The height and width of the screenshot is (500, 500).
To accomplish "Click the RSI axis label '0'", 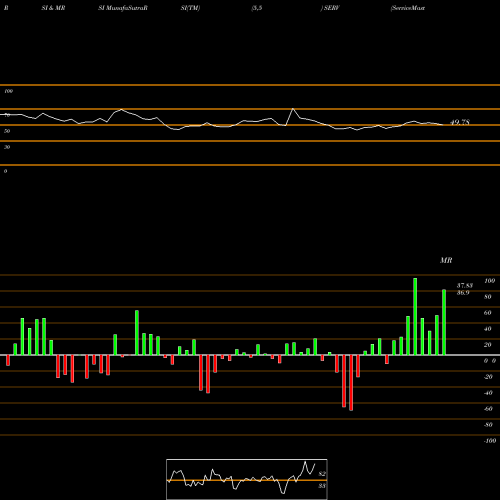I will click(5, 171).
